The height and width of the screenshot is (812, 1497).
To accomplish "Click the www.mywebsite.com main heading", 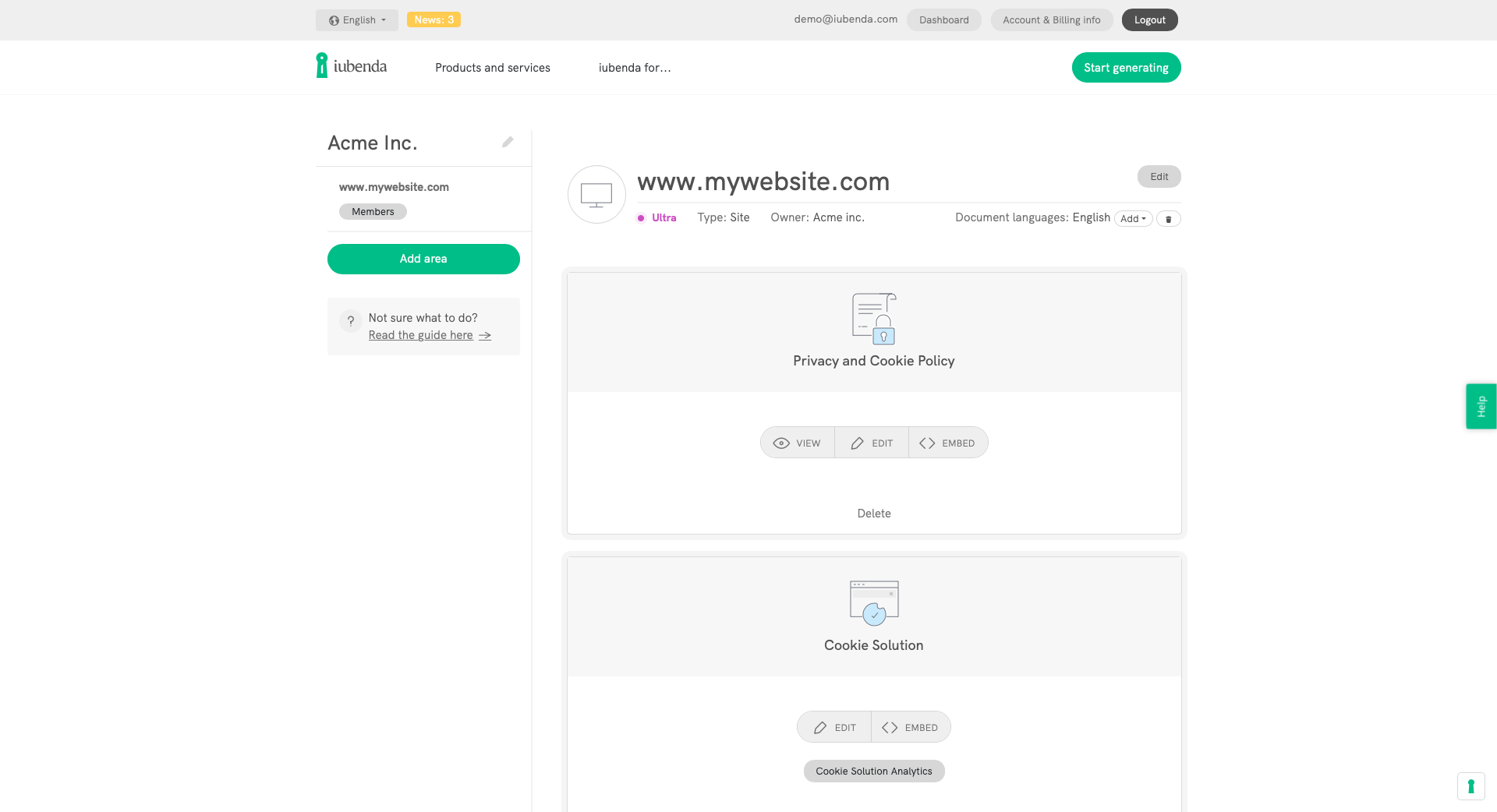I will pyautogui.click(x=763, y=182).
